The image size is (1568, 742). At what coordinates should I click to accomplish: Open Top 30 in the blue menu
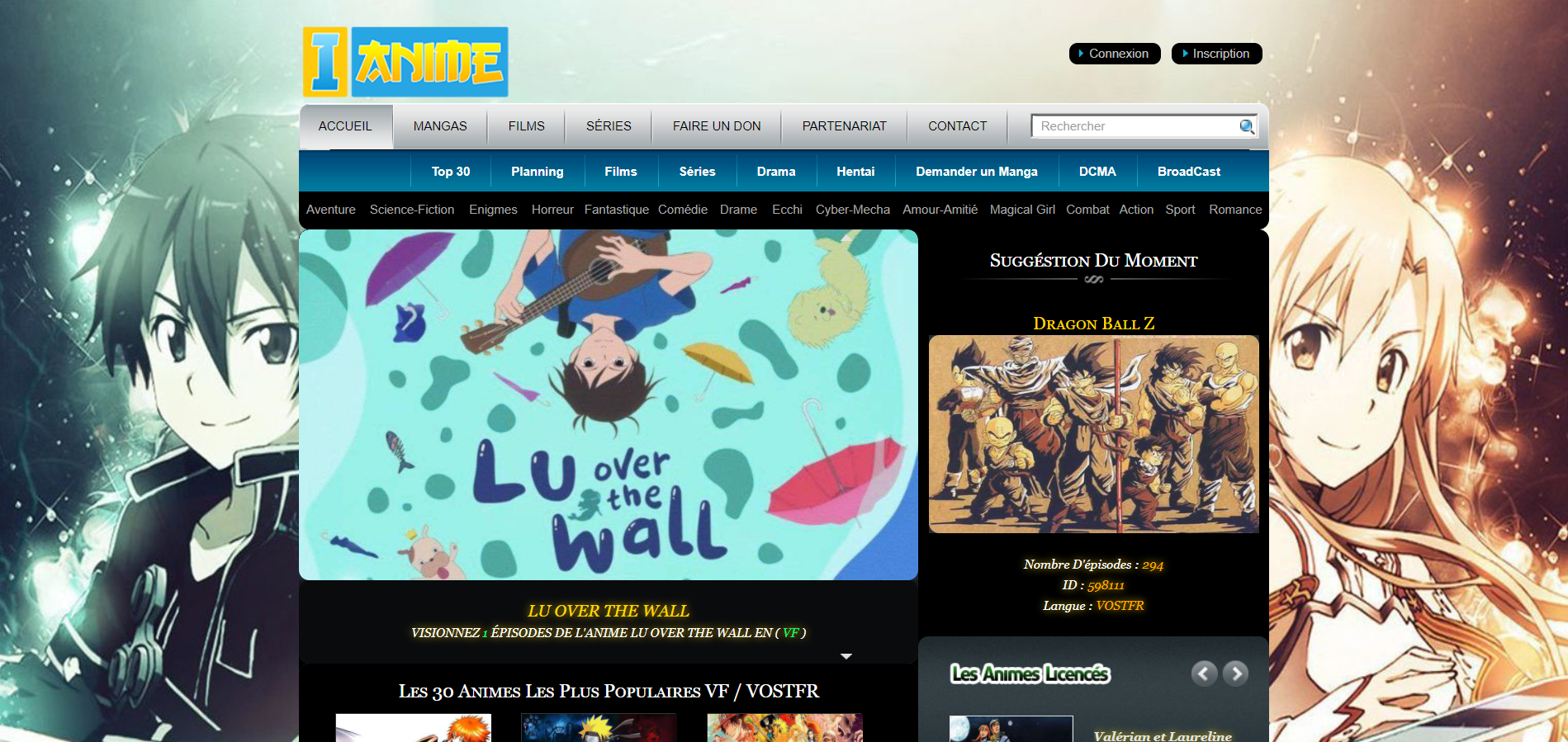coord(451,172)
